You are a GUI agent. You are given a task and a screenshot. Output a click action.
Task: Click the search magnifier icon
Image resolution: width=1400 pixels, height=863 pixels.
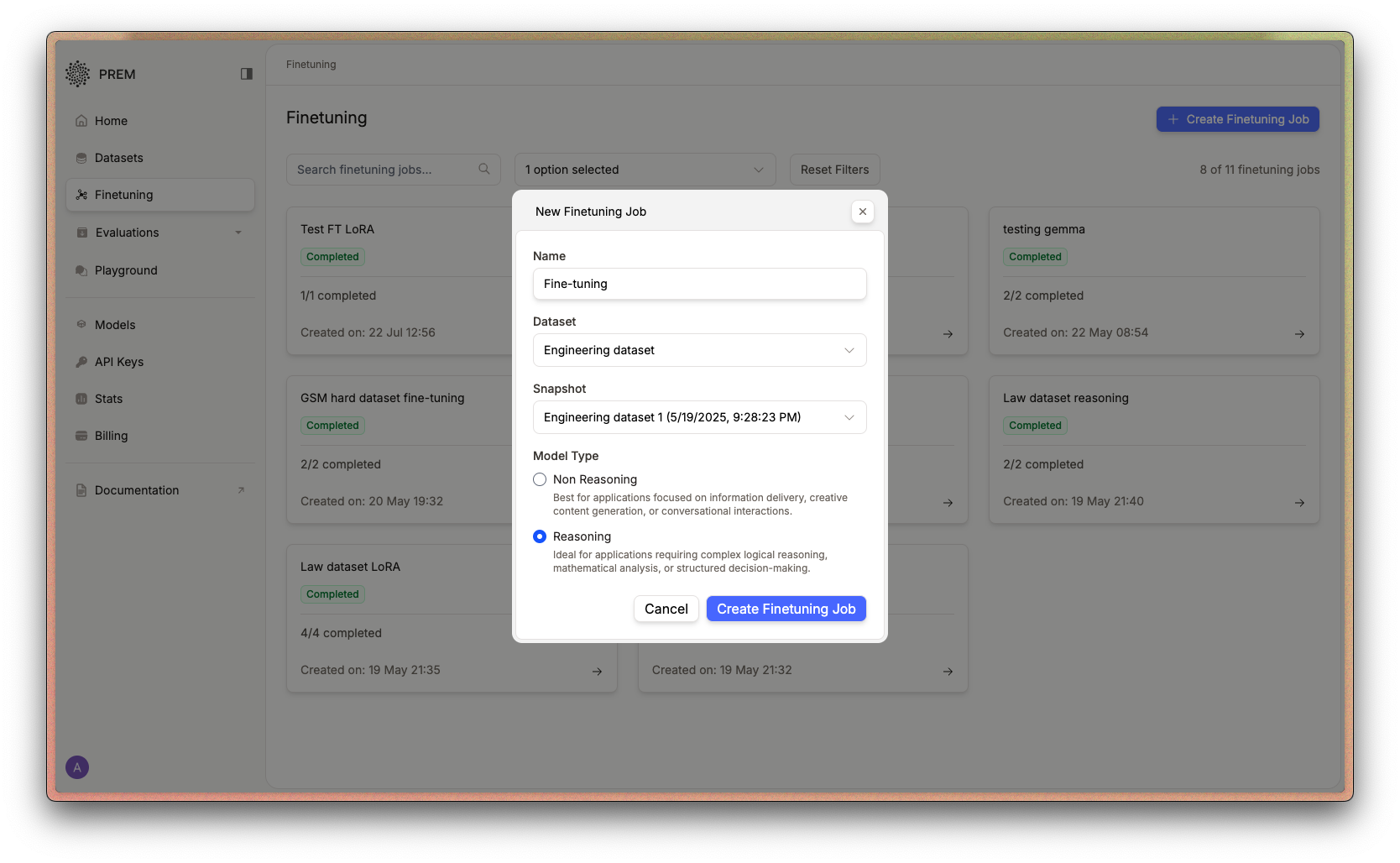(484, 169)
